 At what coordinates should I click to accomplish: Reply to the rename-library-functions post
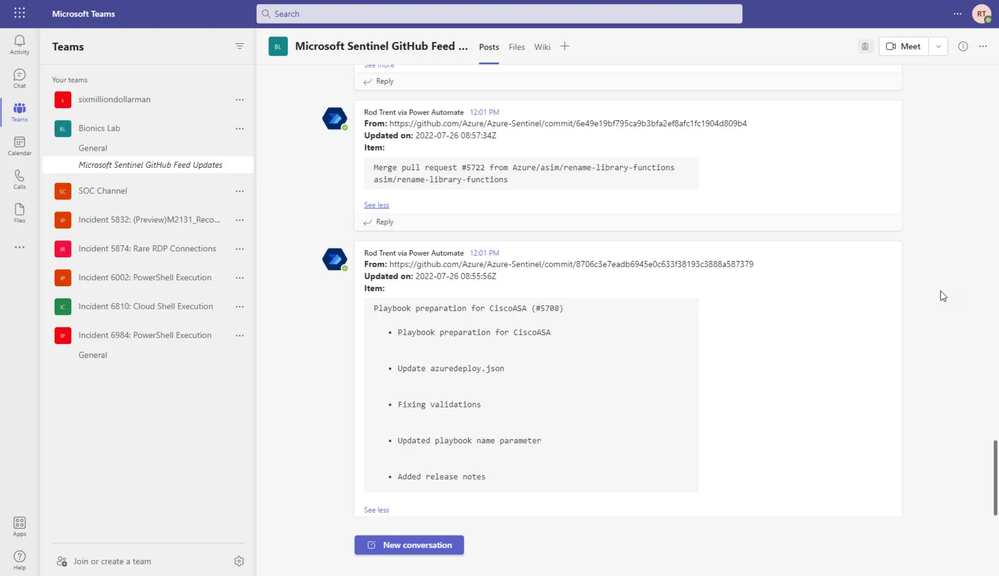[x=378, y=222]
